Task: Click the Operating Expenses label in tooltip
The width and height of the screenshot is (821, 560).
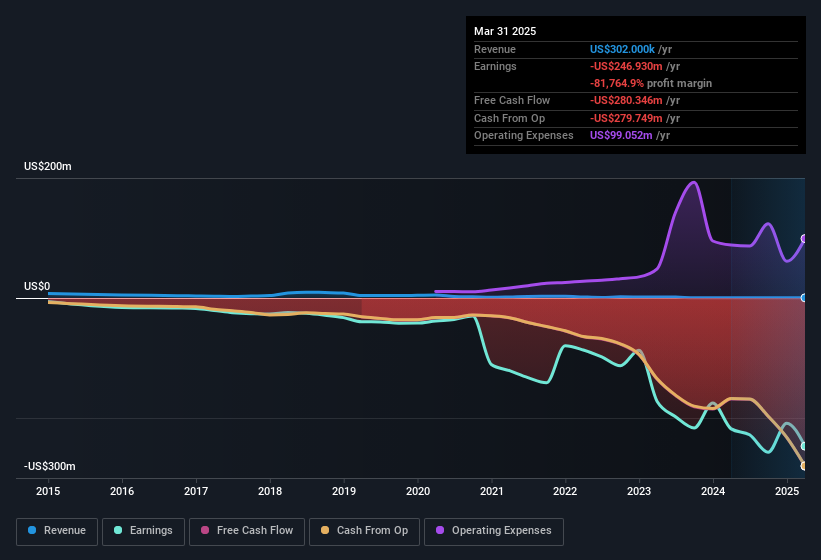Action: click(524, 136)
